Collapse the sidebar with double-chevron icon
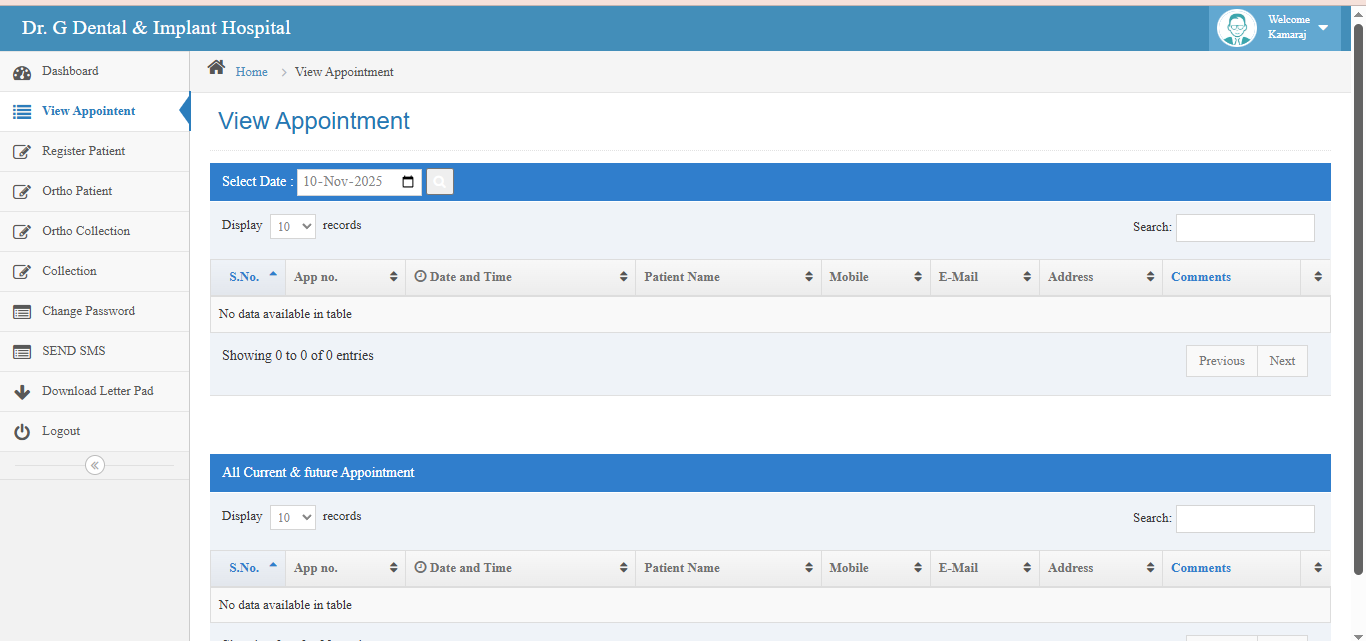The width and height of the screenshot is (1366, 641). (x=95, y=465)
